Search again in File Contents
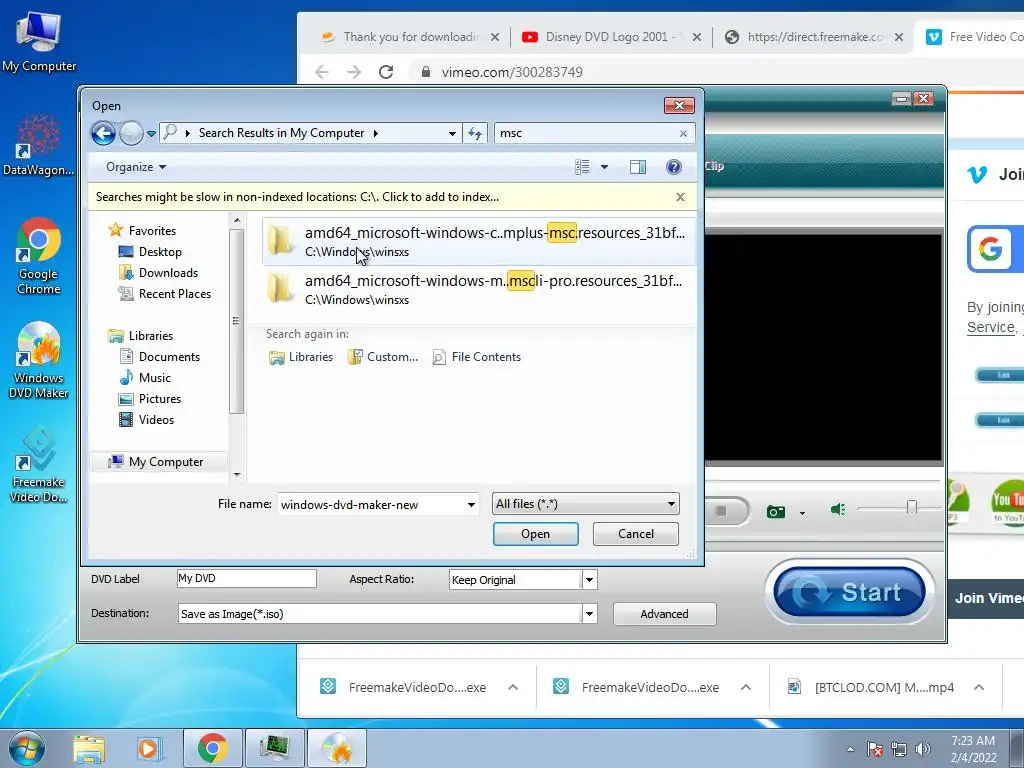Viewport: 1024px width, 768px height. [477, 357]
